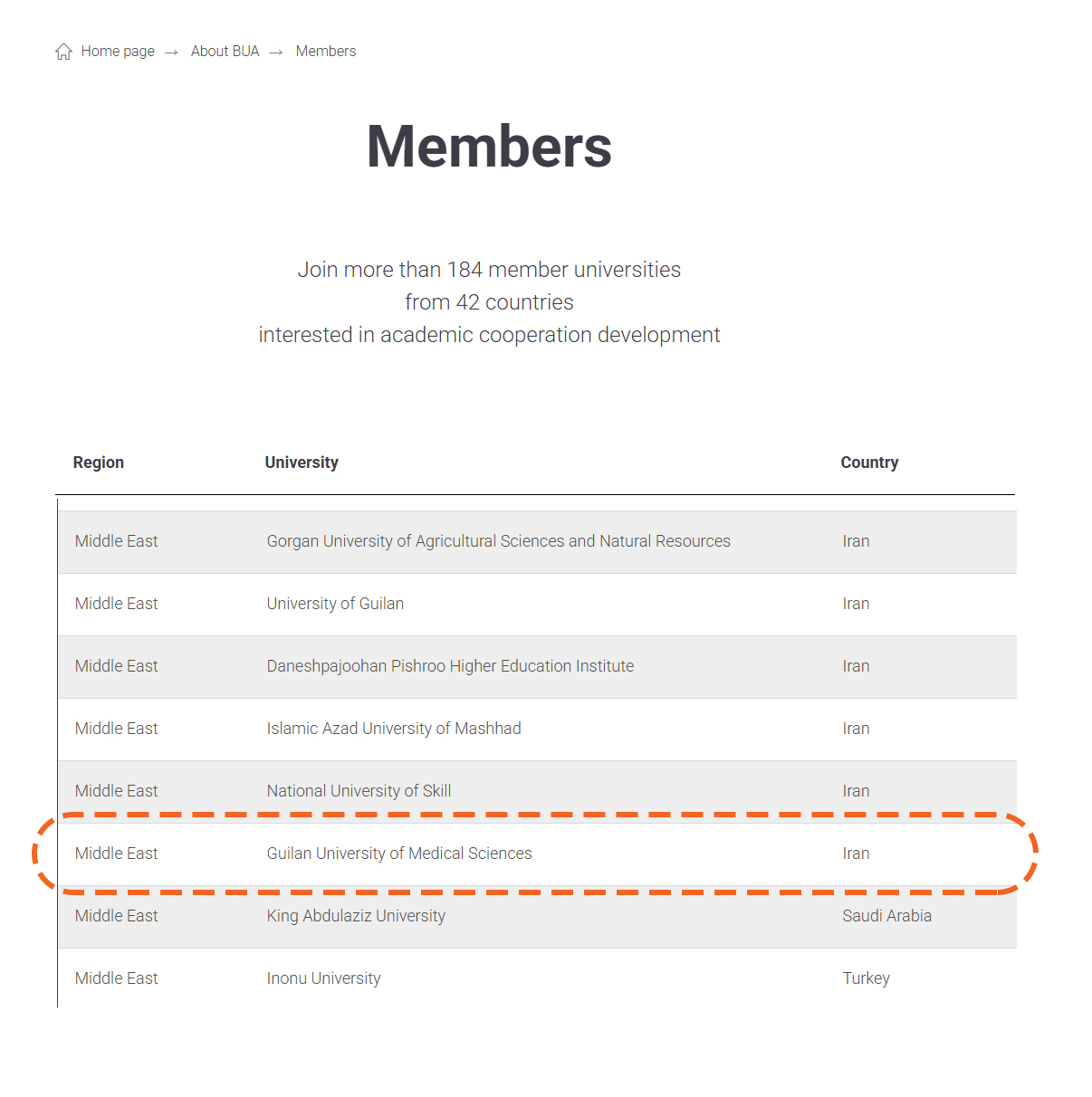This screenshot has width=1092, height=1097.
Task: Click Turkey country cell
Action: (866, 978)
